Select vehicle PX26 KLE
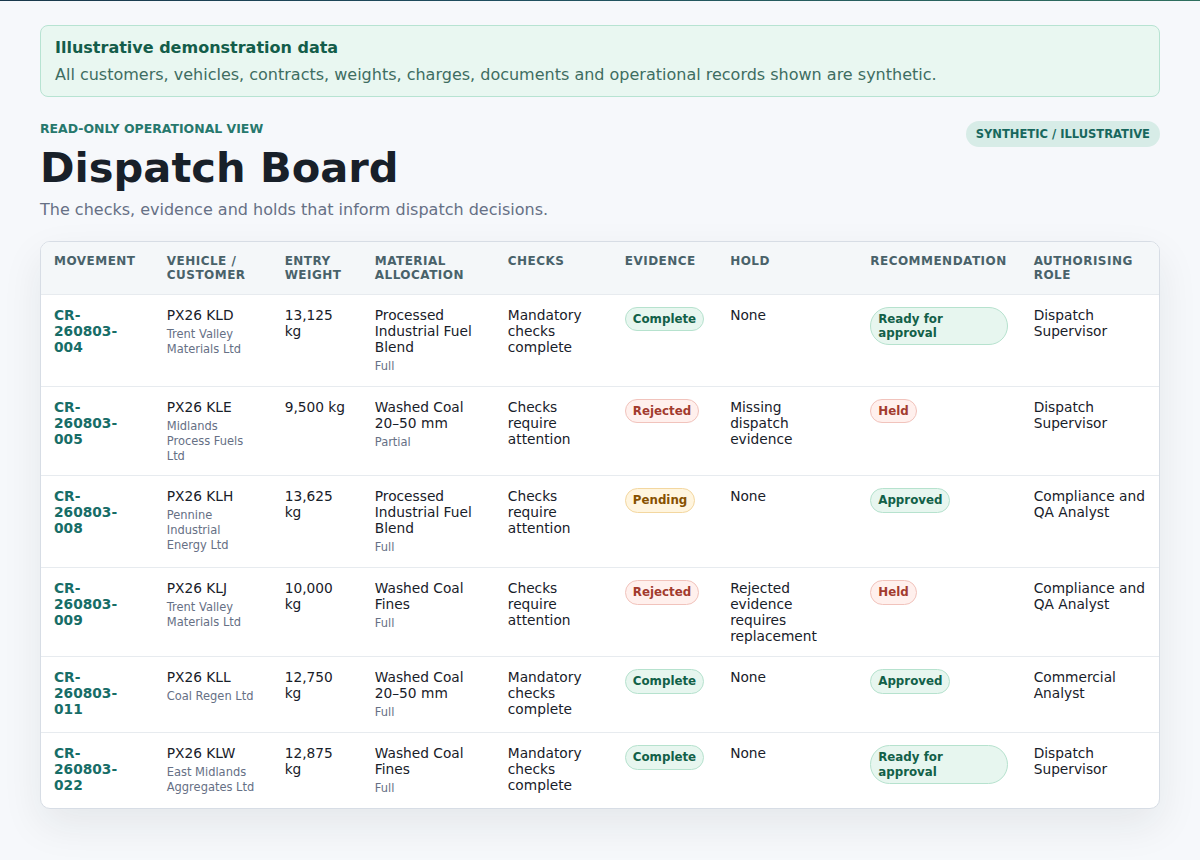 (199, 407)
